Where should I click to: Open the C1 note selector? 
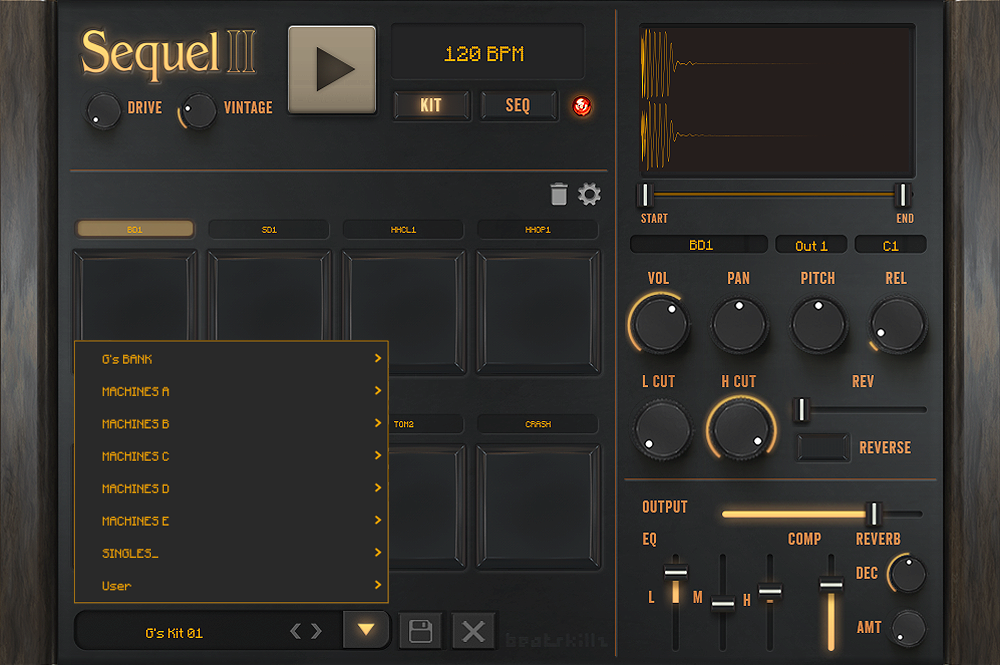click(890, 245)
